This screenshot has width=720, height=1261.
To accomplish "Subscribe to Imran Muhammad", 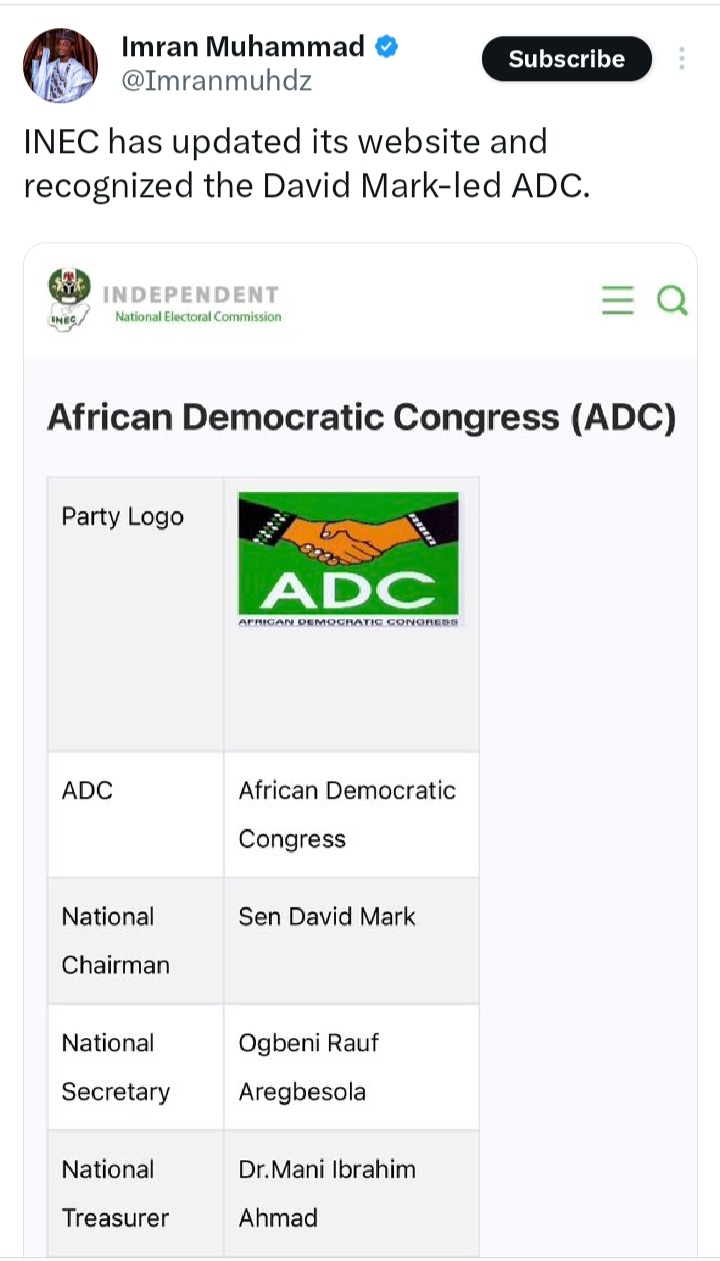I will (567, 59).
